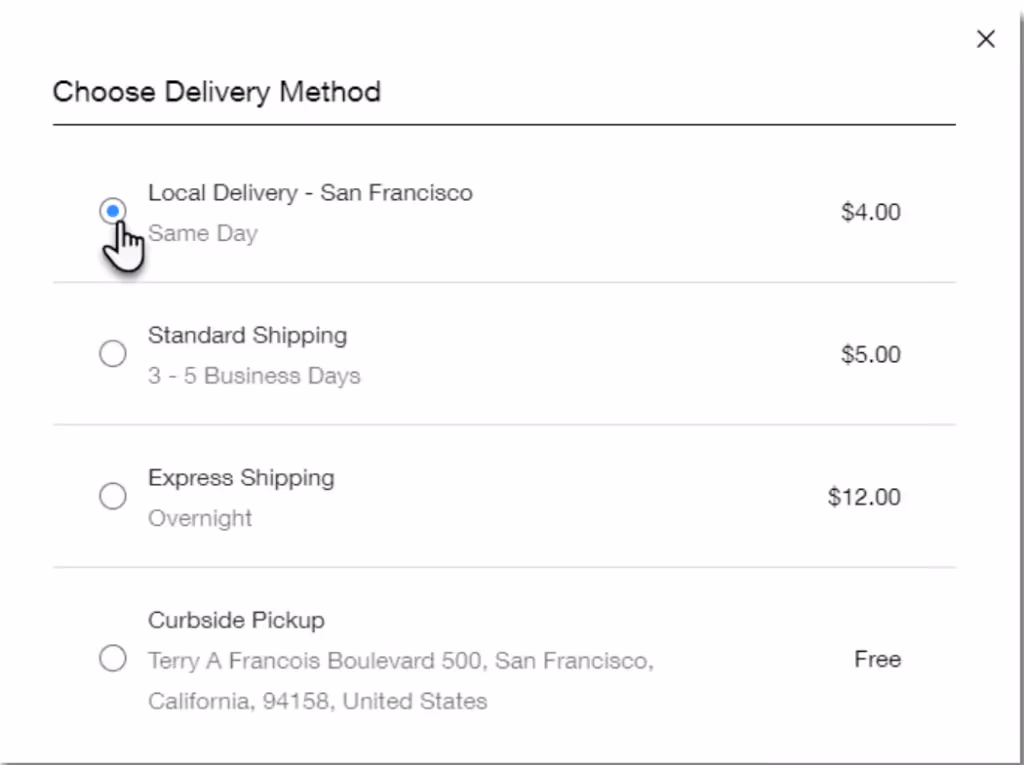This screenshot has height=765, width=1024.
Task: Select the Express Shipping radio button
Action: point(113,496)
